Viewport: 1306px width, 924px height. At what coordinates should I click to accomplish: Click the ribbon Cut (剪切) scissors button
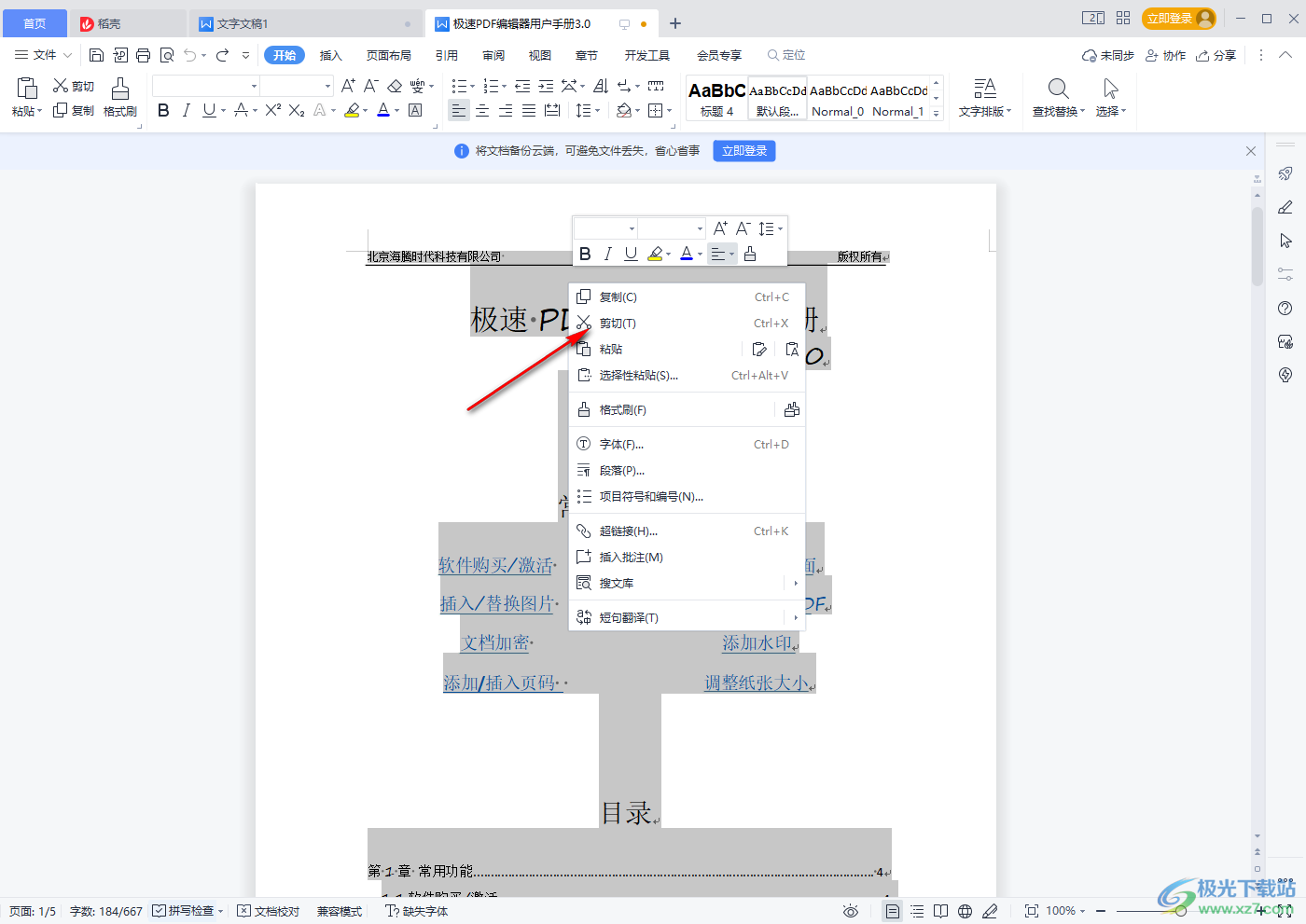[x=74, y=87]
